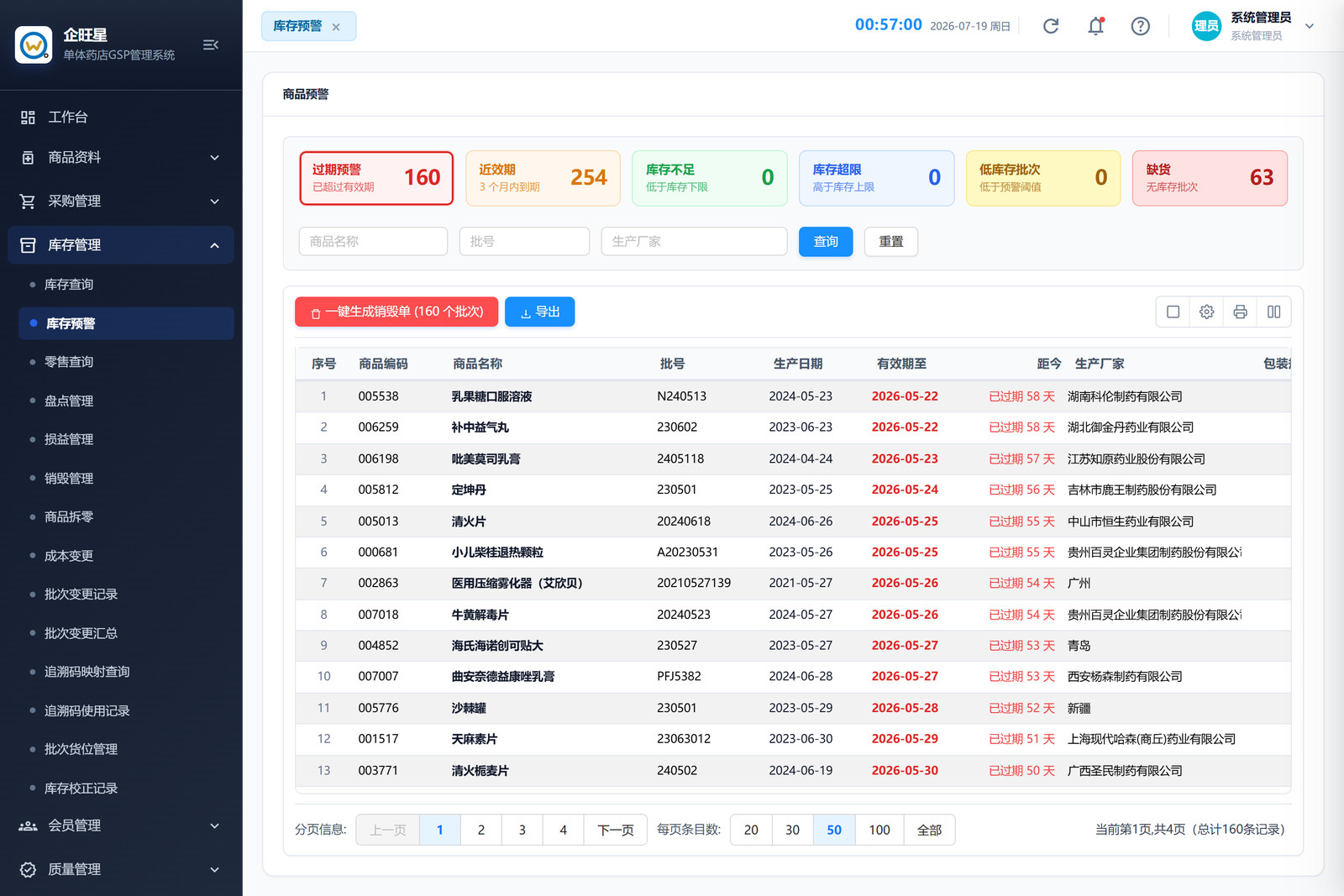The width and height of the screenshot is (1344, 896).
Task: Open 库存校正记录 menu item
Action: pos(126,789)
